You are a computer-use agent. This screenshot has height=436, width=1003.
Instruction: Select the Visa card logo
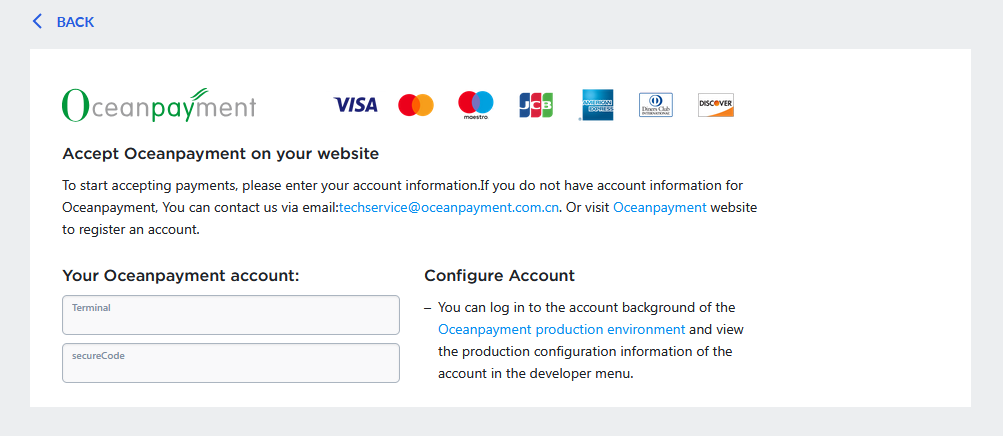[x=355, y=104]
